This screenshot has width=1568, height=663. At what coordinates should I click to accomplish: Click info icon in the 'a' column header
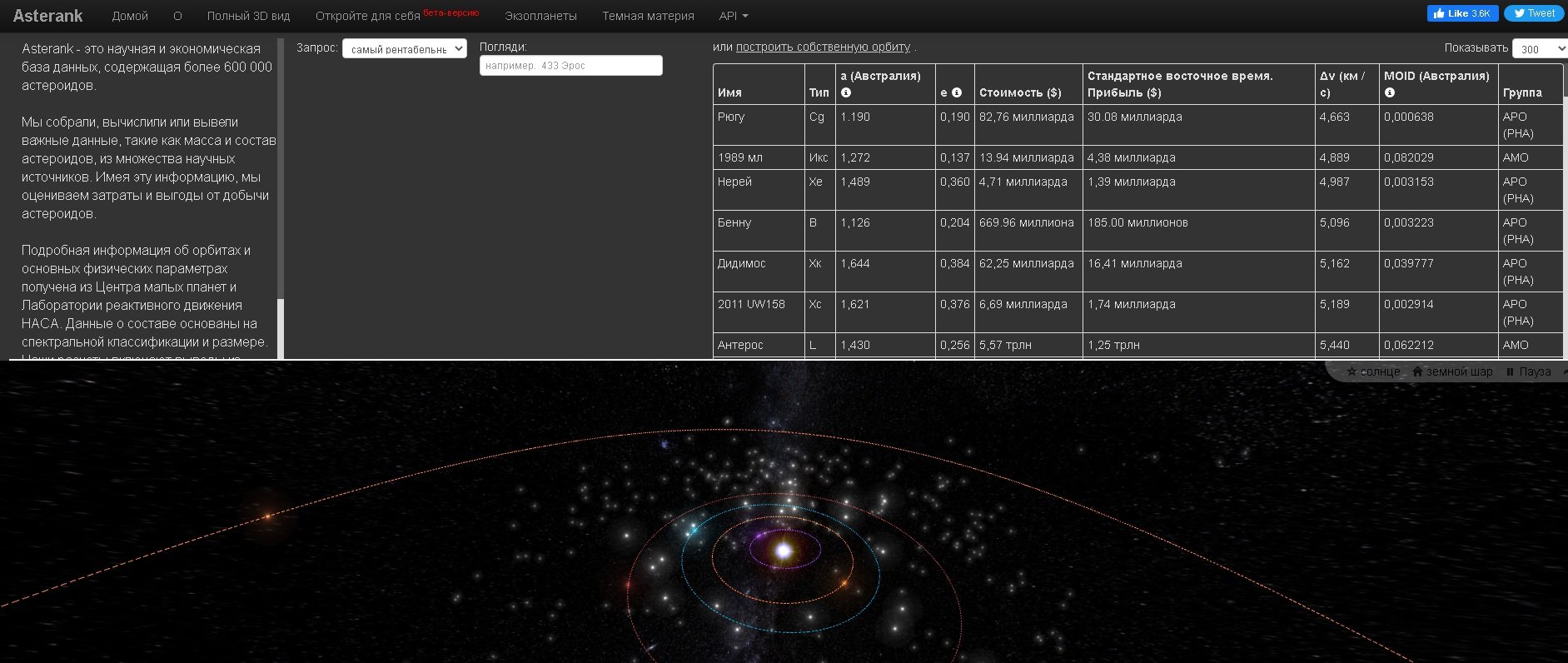point(846,92)
